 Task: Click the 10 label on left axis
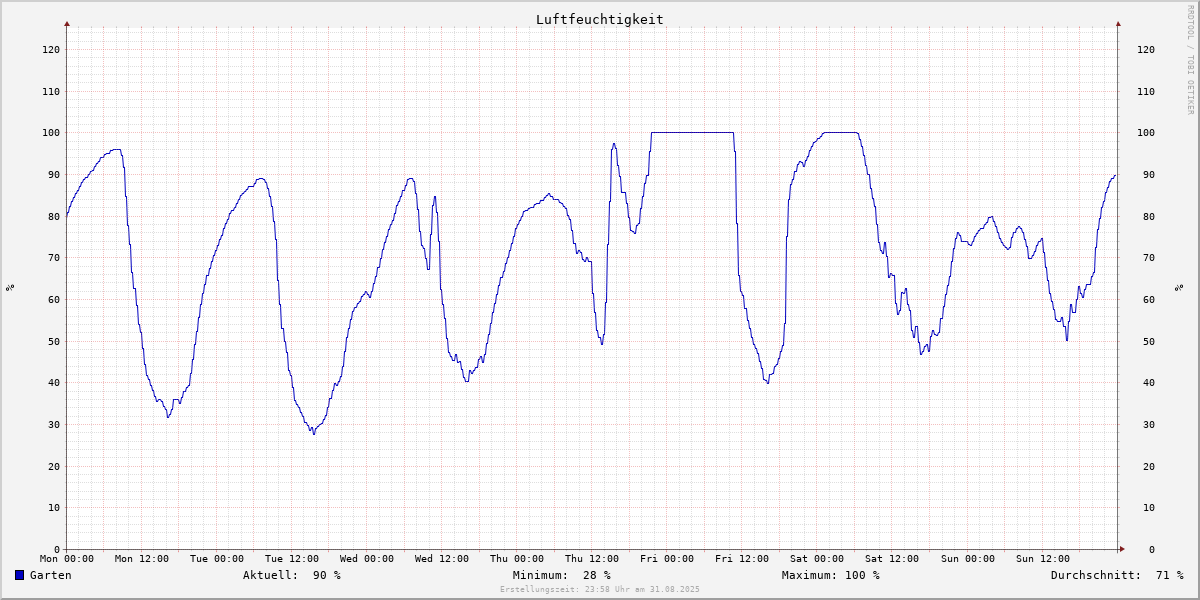pos(54,508)
